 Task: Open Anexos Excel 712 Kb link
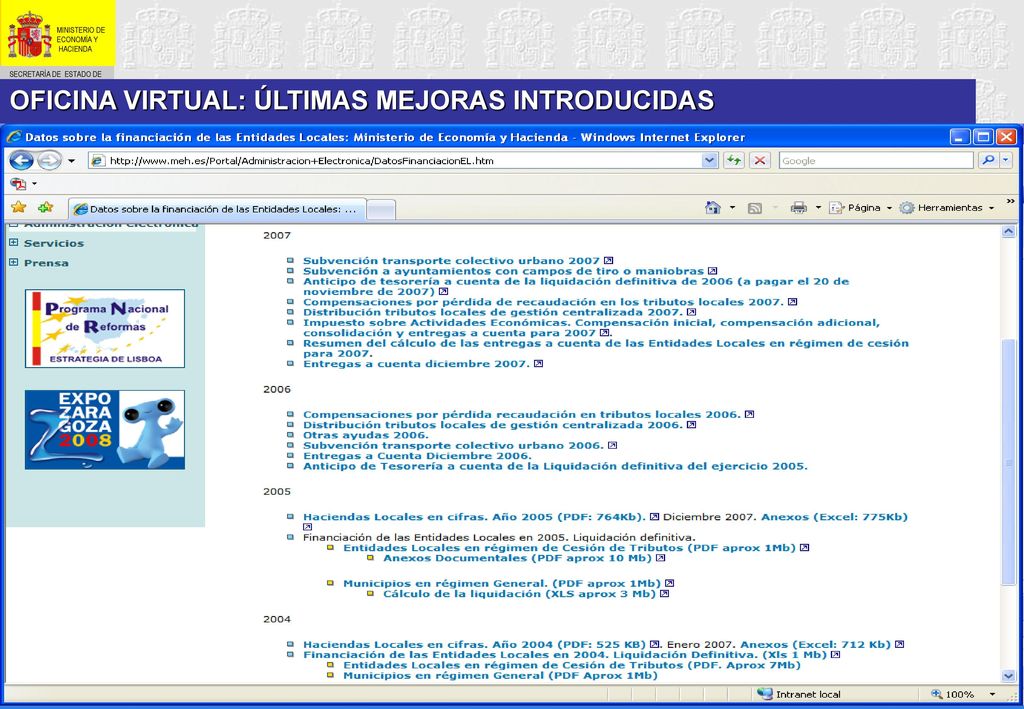[816, 645]
